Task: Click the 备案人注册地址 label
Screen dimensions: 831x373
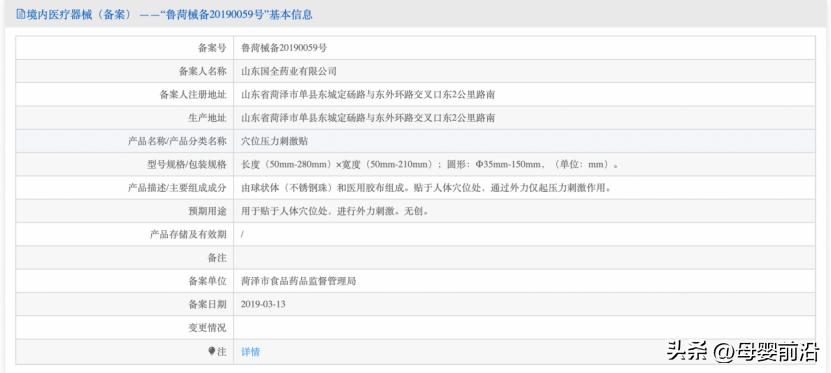Action: click(x=193, y=95)
